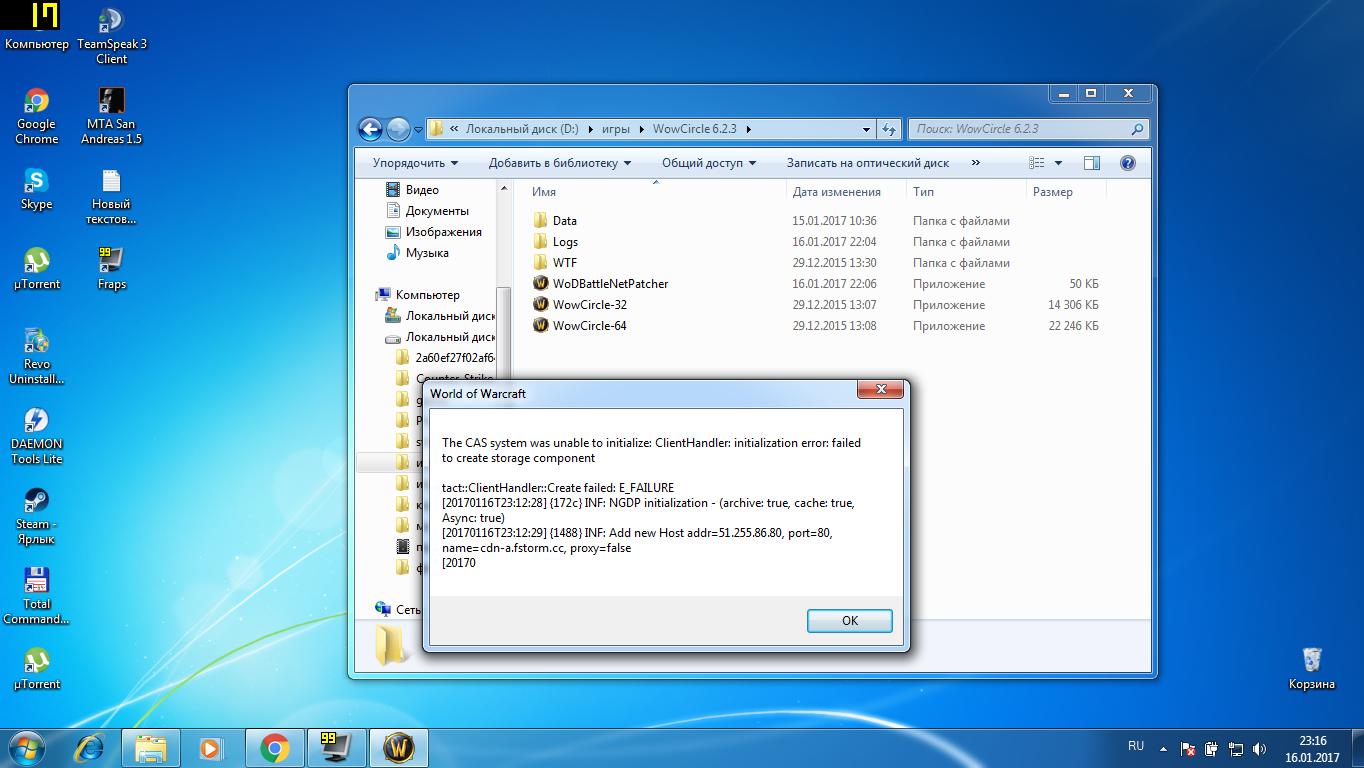1364x768 pixels.
Task: Open the view options dropdown arrow
Action: click(x=1058, y=163)
